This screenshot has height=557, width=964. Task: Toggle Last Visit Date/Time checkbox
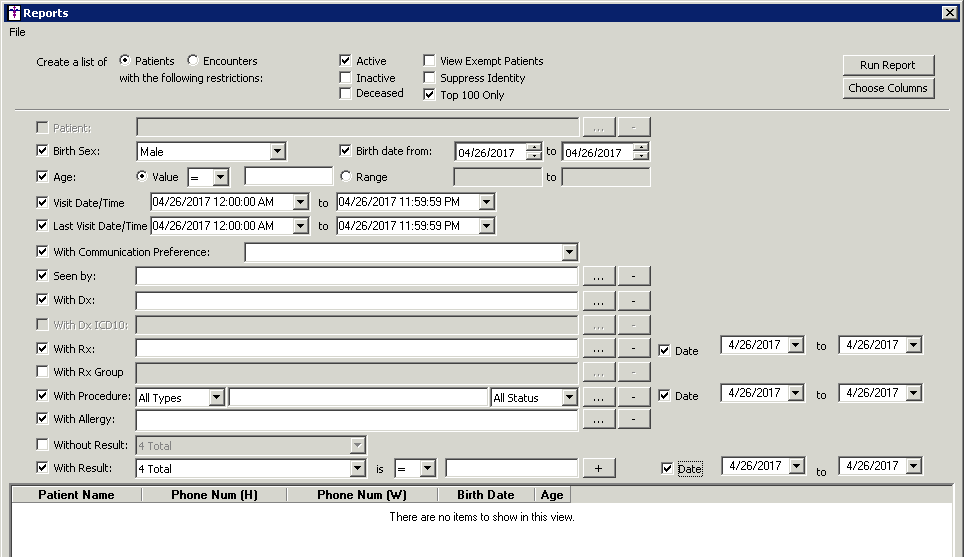point(42,226)
